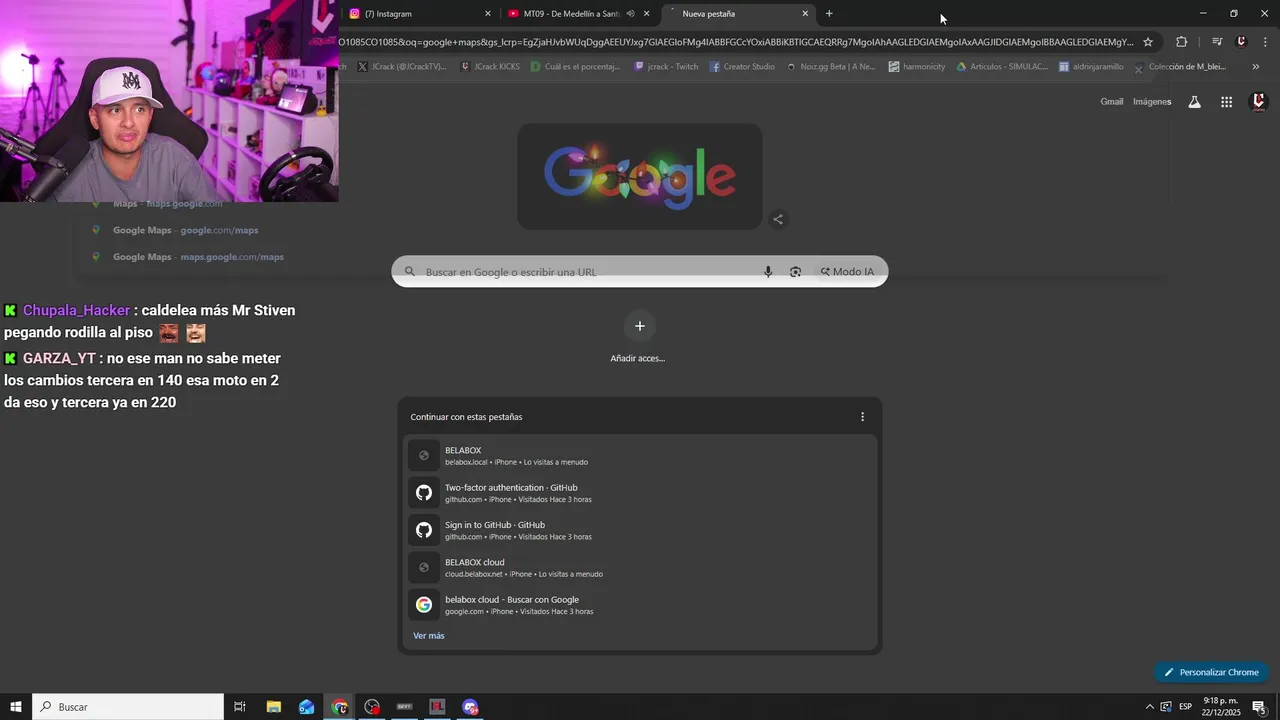
Task: Open aldrinjaramillo bookmark
Action: pyautogui.click(x=1092, y=67)
